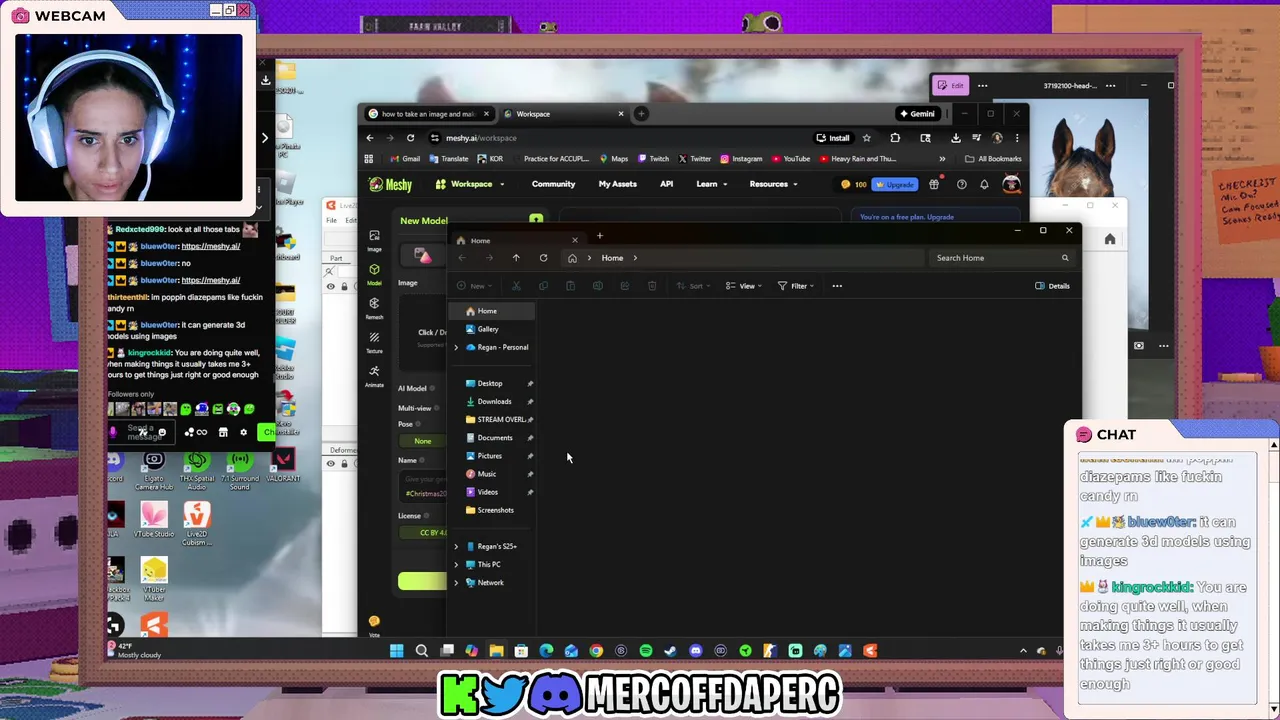
Task: Open the Twitch bookmark
Action: click(x=652, y=159)
